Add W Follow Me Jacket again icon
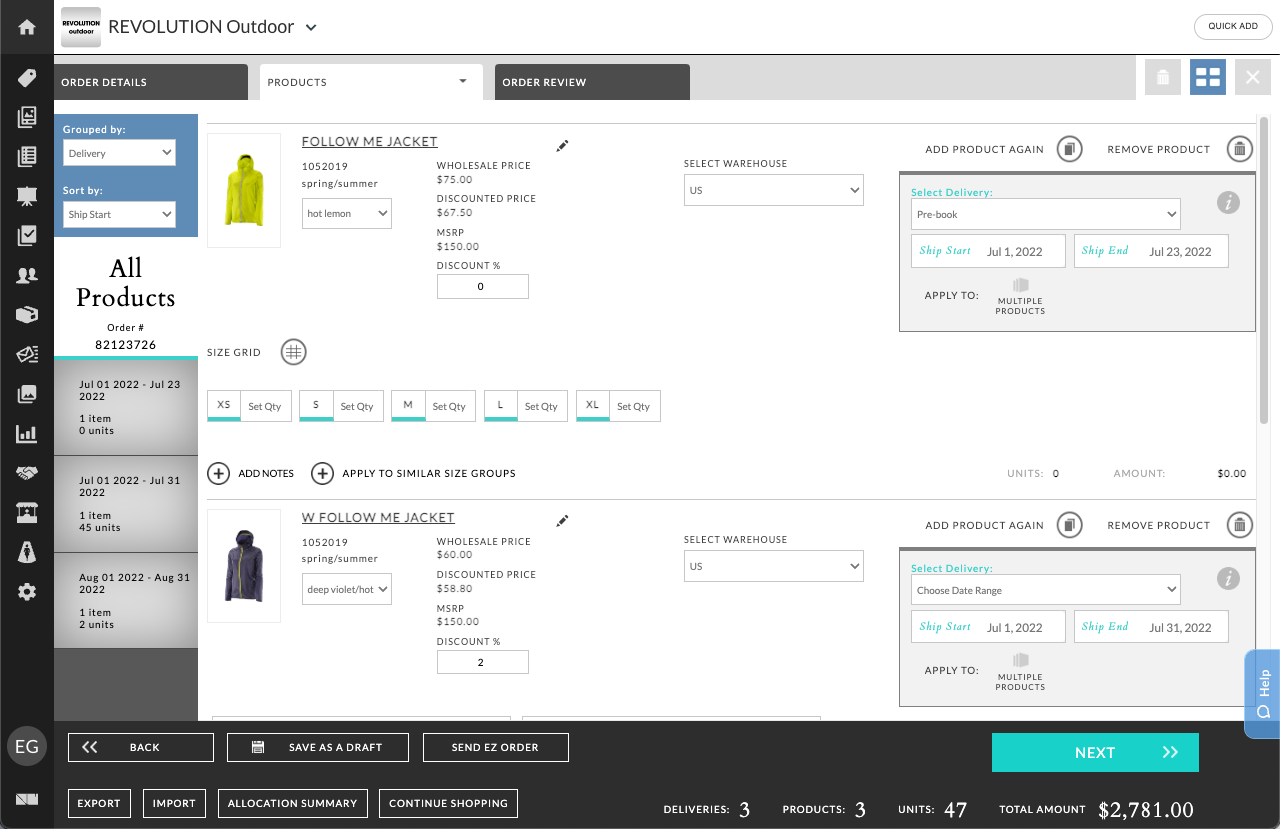Screen dimensions: 1280x829 point(1069,525)
